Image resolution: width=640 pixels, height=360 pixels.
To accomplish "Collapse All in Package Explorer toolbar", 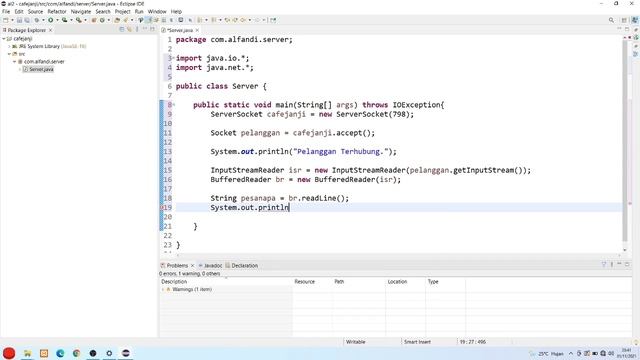I will pos(122,29).
